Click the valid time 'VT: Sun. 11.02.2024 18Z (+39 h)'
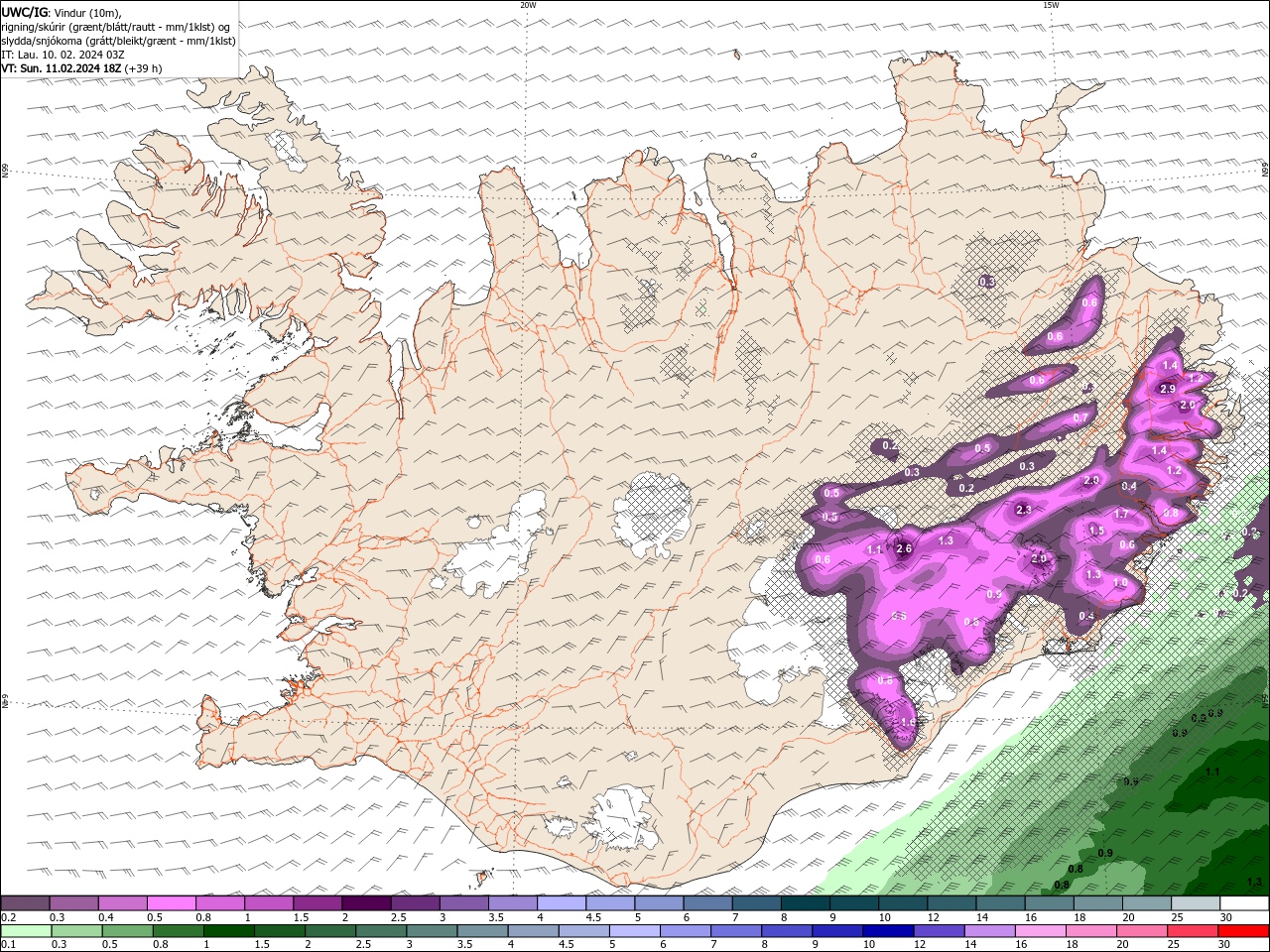The width and height of the screenshot is (1270, 952). point(81,68)
